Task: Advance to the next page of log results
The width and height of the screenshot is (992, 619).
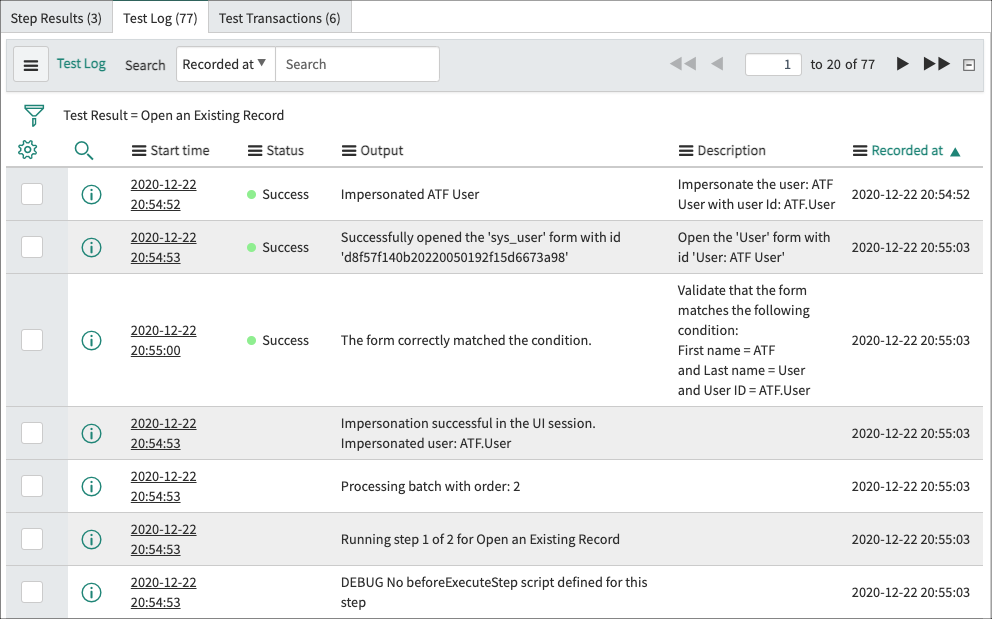Action: point(903,63)
